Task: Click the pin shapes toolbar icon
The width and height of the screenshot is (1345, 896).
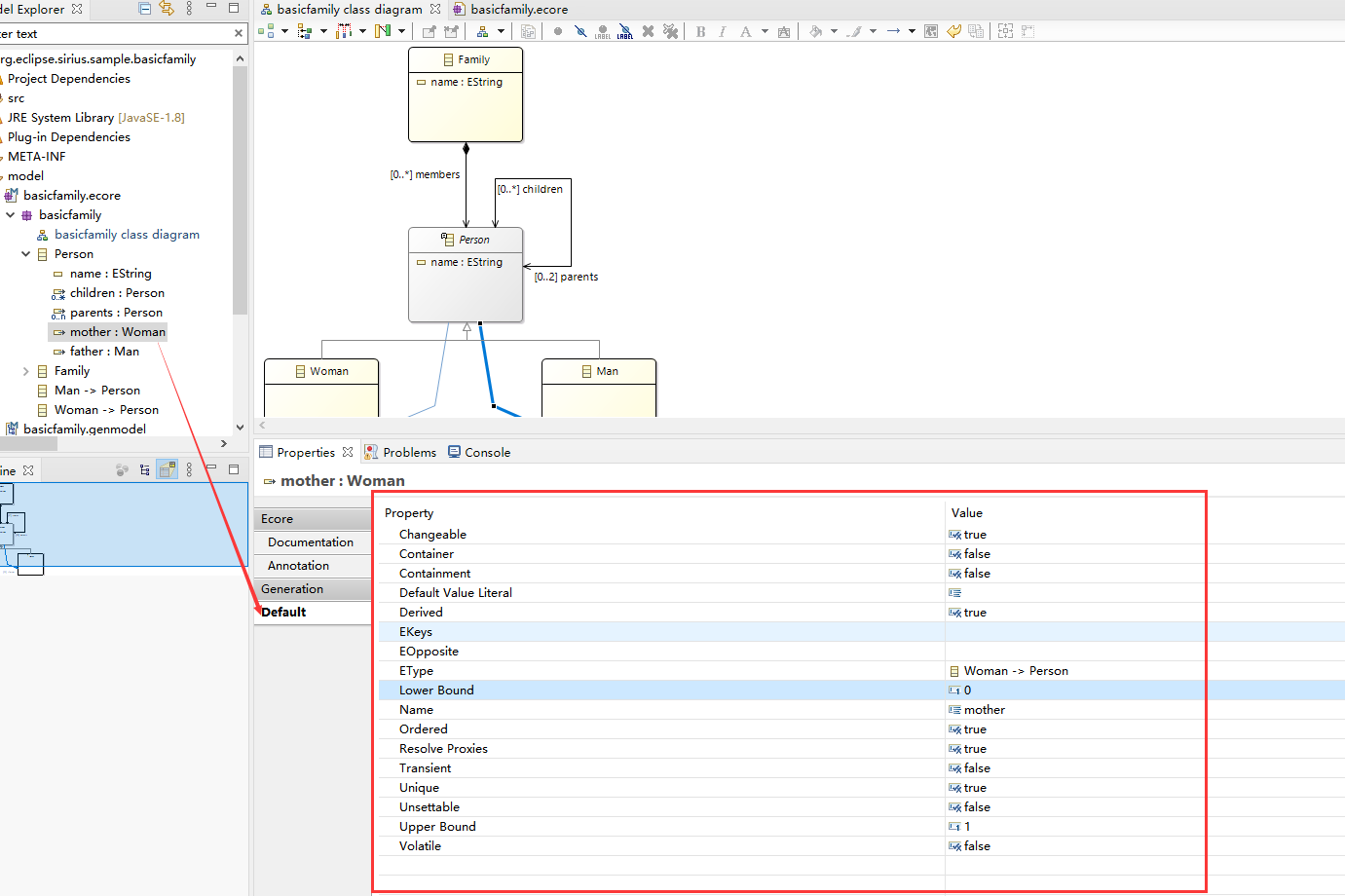Action: 429,31
